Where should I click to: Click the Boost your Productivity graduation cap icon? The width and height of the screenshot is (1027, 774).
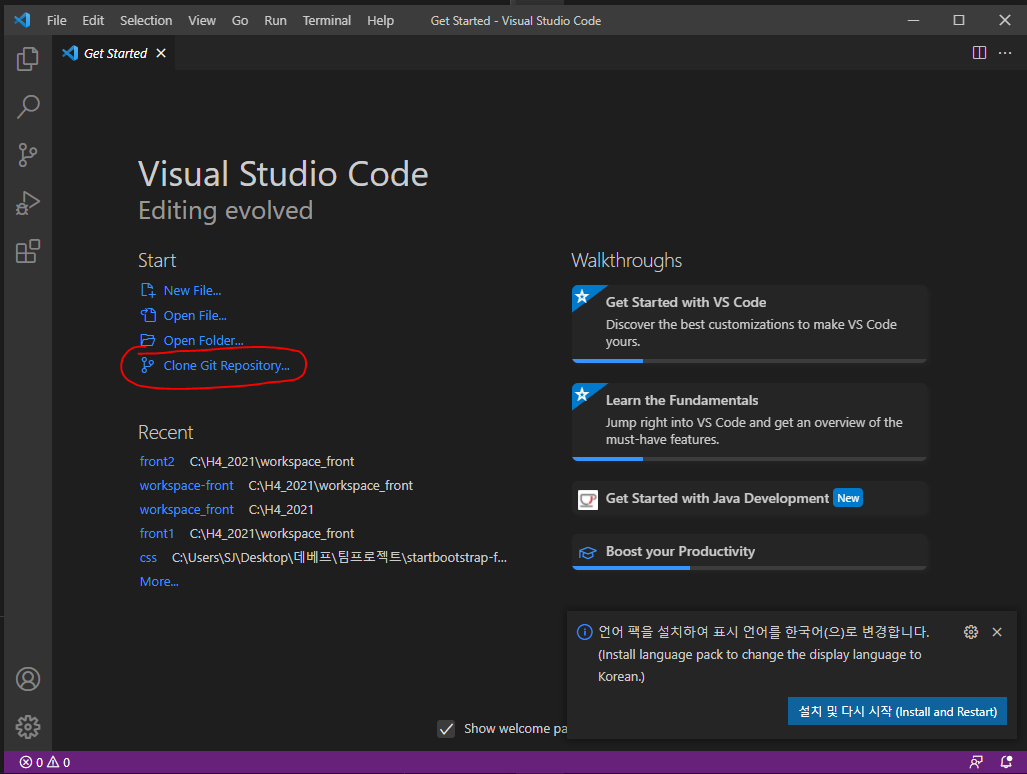click(x=588, y=553)
